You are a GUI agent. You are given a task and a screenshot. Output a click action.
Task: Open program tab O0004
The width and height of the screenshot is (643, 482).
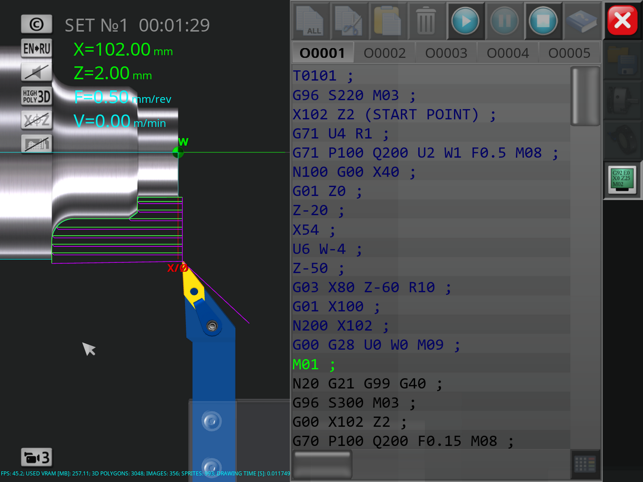507,53
